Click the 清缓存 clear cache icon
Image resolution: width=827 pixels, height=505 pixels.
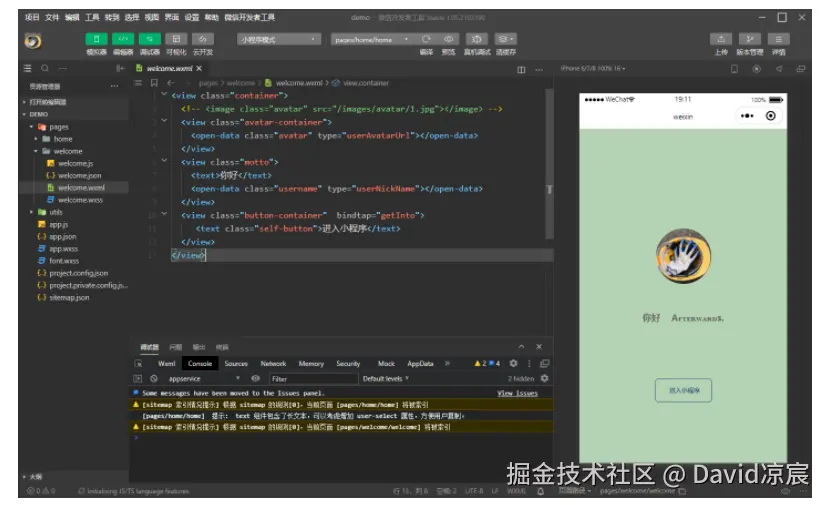(506, 39)
